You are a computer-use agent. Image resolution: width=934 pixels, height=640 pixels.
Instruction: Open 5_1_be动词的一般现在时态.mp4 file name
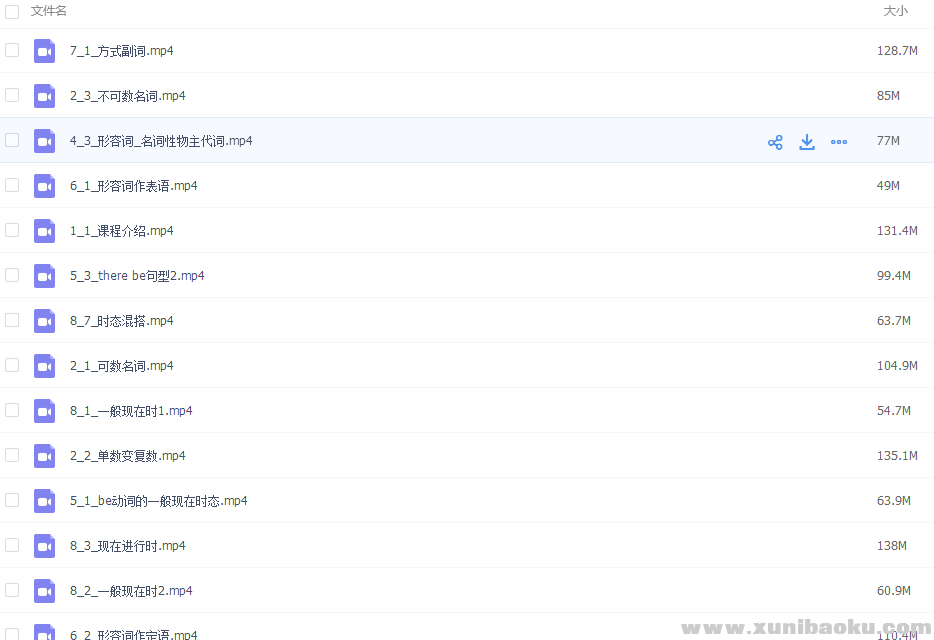pos(158,501)
